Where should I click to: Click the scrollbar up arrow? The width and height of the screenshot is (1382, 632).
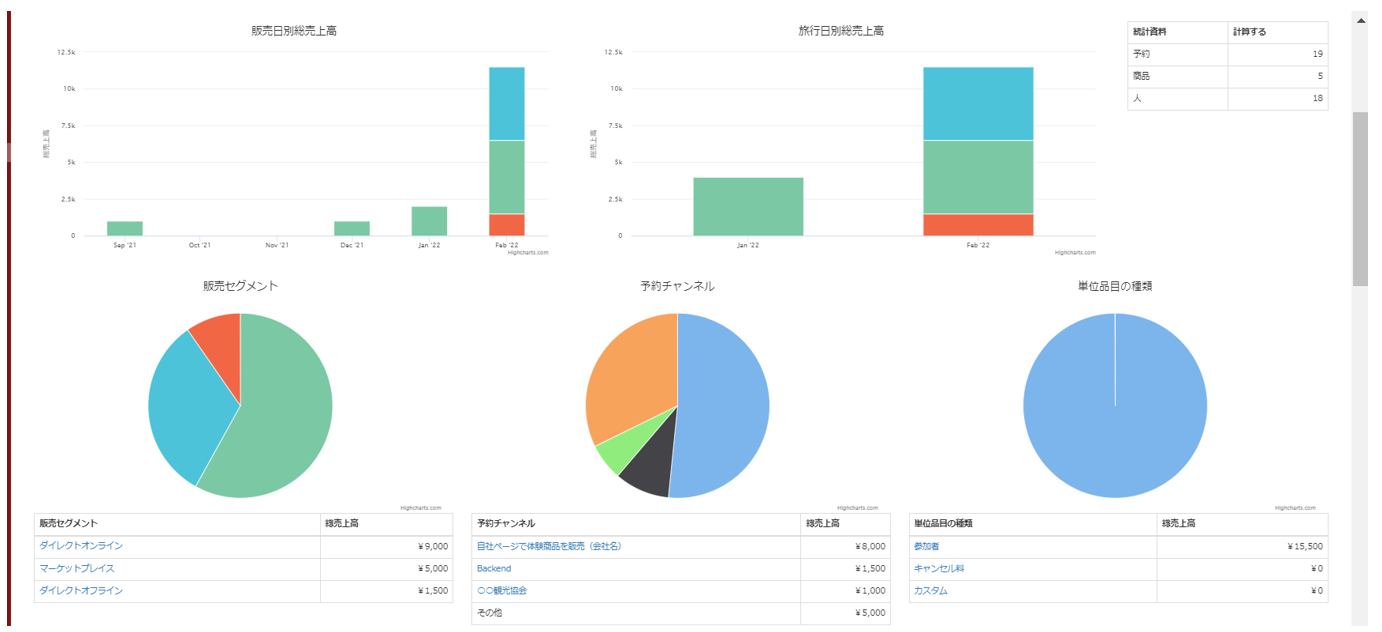click(1360, 19)
